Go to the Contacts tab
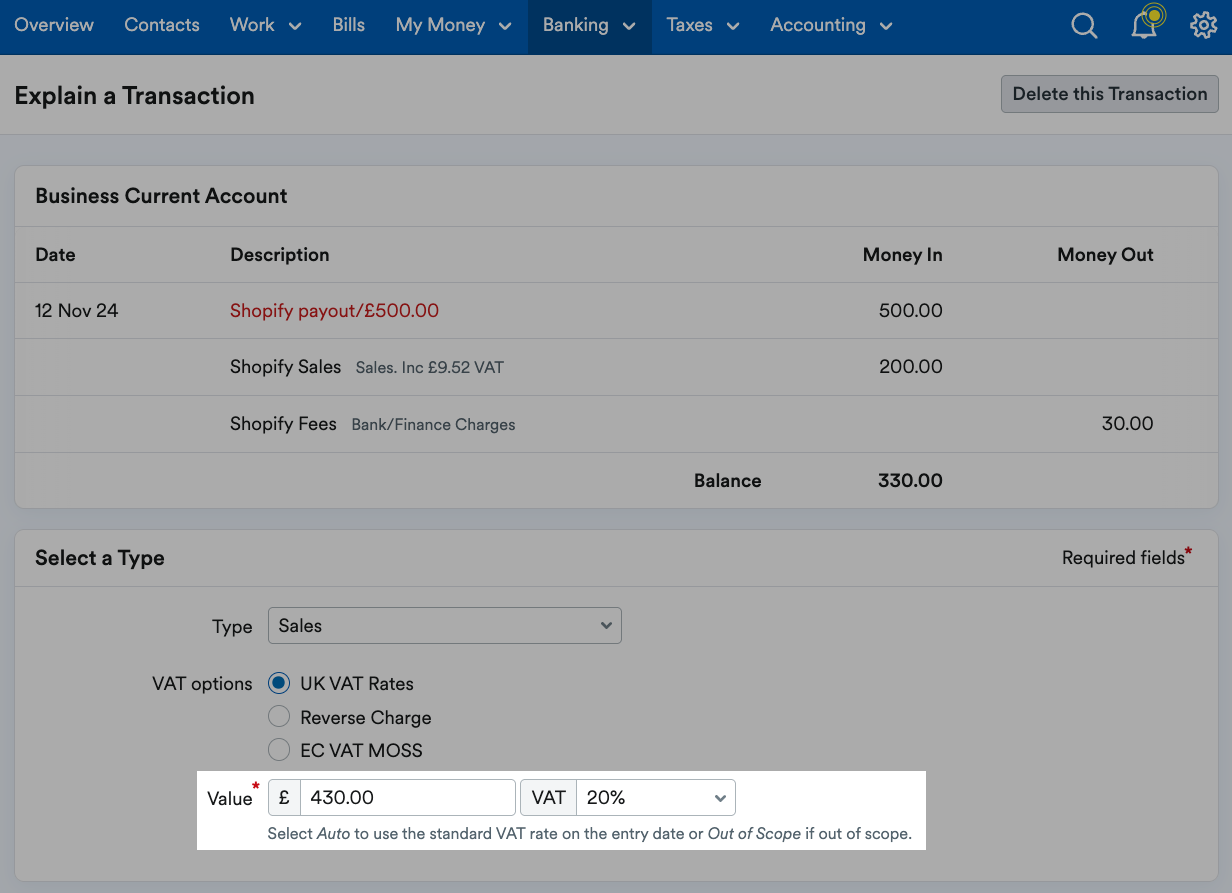 [162, 25]
